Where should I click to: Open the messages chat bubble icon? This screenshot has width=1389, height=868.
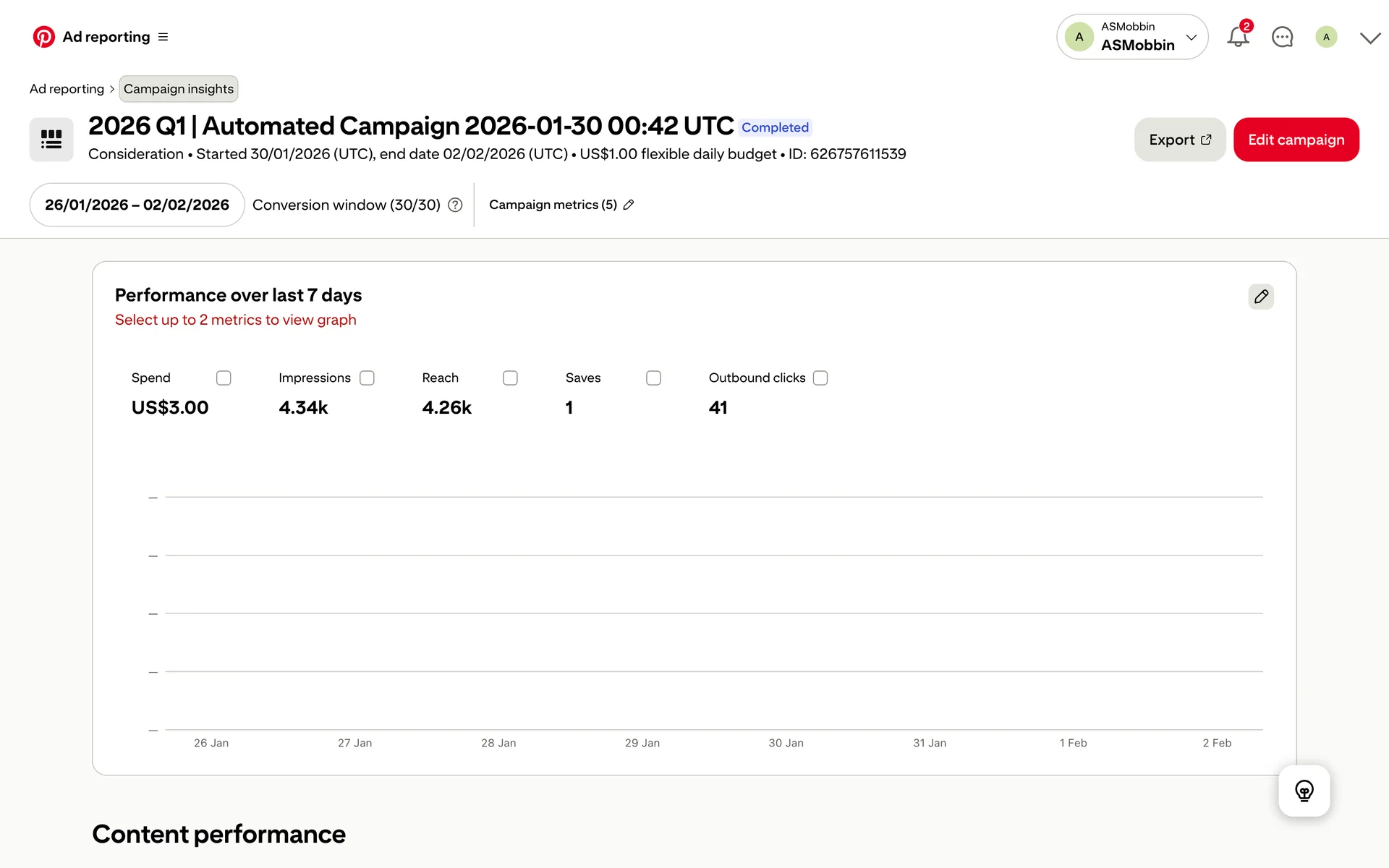click(x=1282, y=37)
